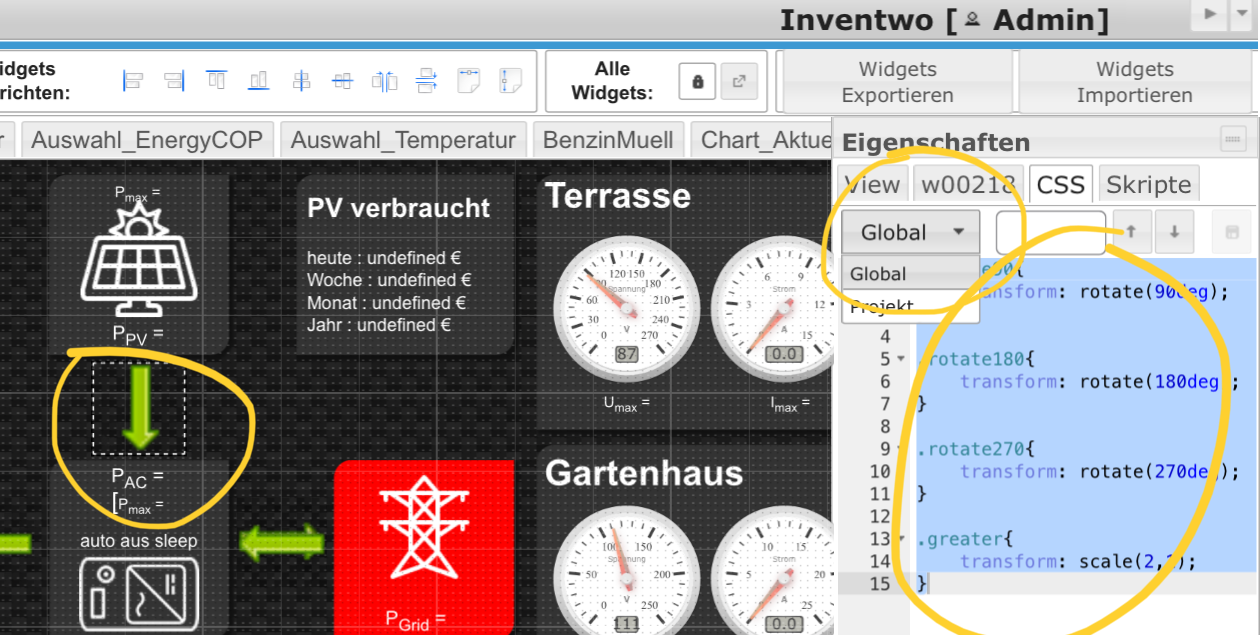Image resolution: width=1260 pixels, height=635 pixels.
Task: Click Widgets Importieren button
Action: (x=1134, y=82)
